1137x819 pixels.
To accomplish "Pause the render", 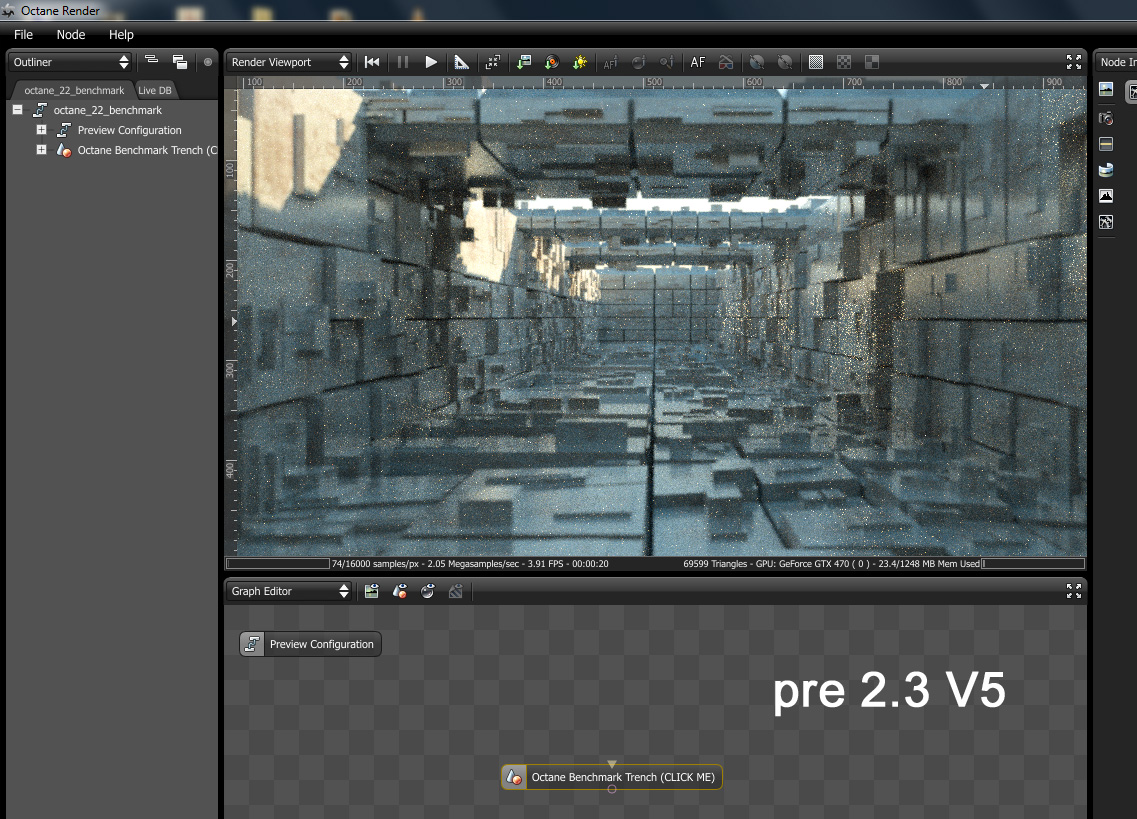I will point(402,62).
